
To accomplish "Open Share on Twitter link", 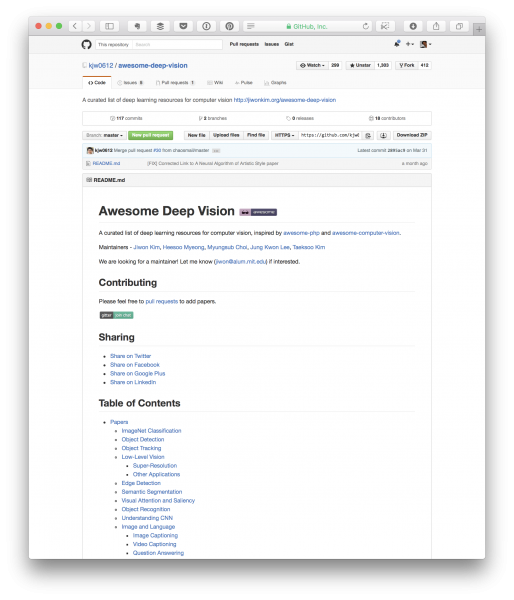I will 131,356.
